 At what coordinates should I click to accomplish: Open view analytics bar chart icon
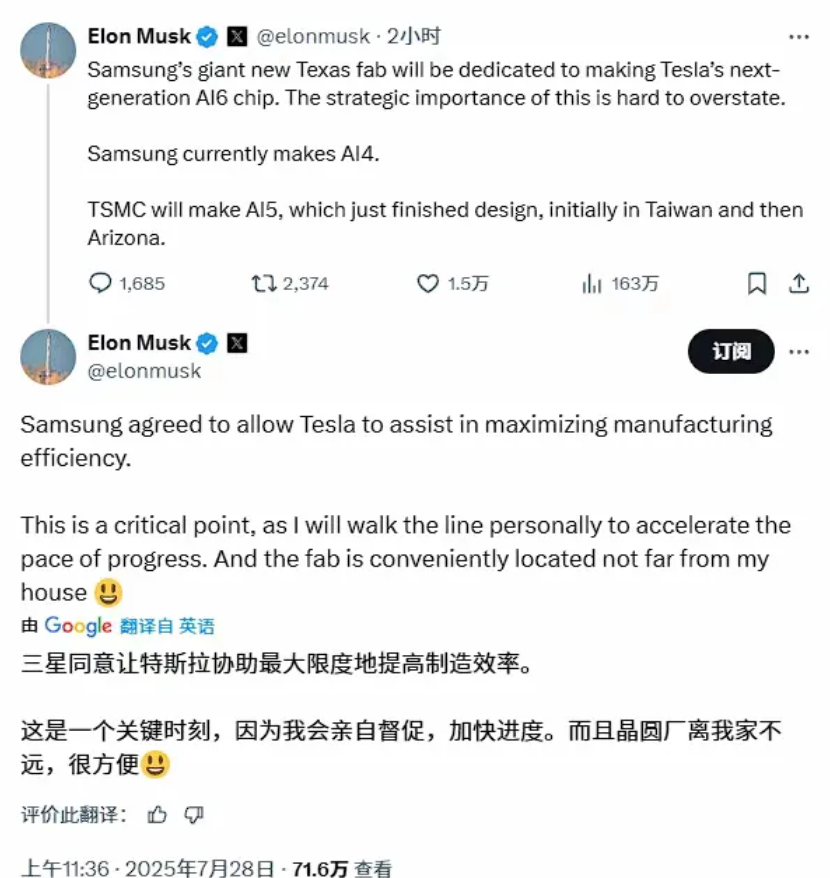(x=591, y=284)
